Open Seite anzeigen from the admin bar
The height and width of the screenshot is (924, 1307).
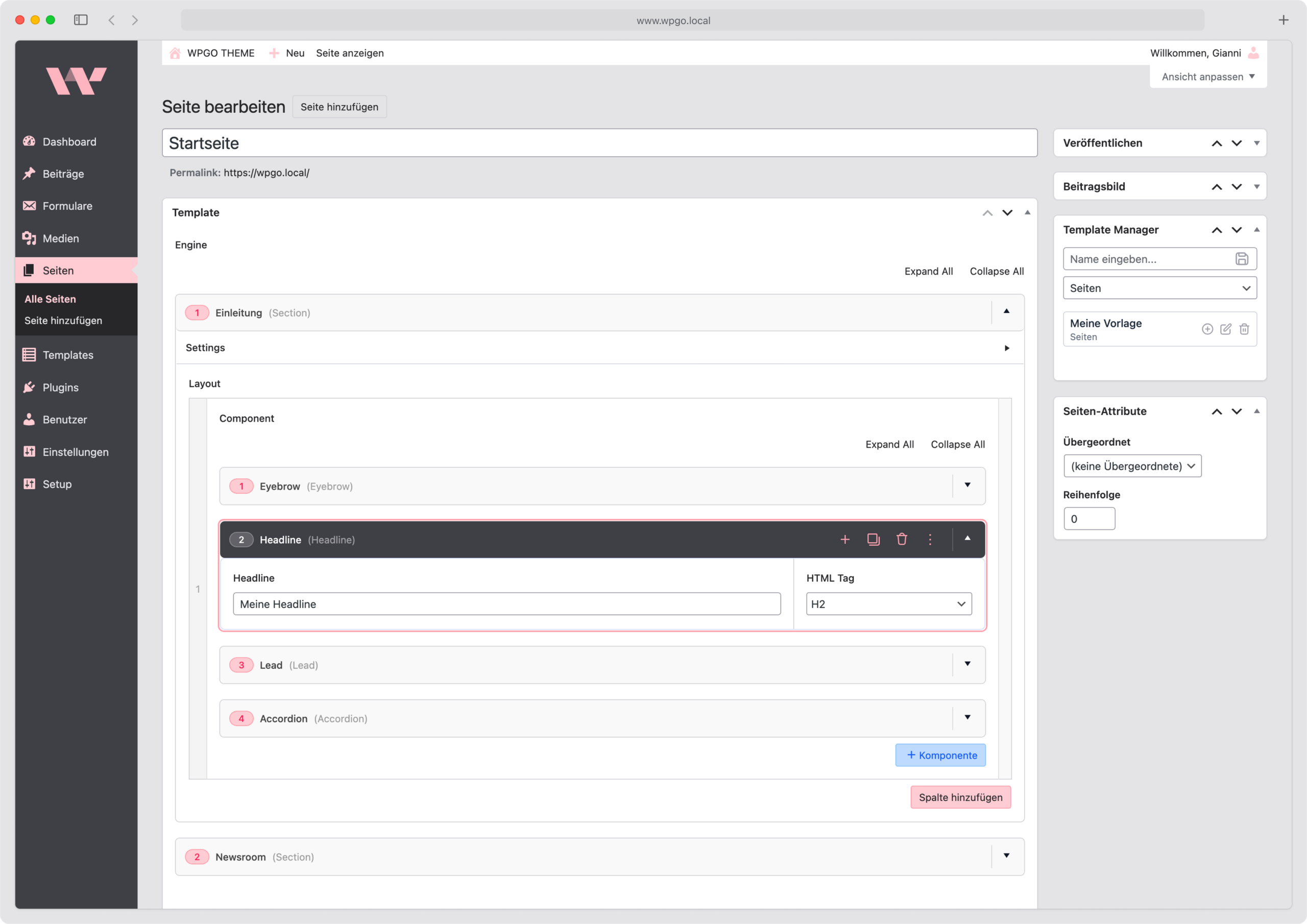pyautogui.click(x=350, y=53)
